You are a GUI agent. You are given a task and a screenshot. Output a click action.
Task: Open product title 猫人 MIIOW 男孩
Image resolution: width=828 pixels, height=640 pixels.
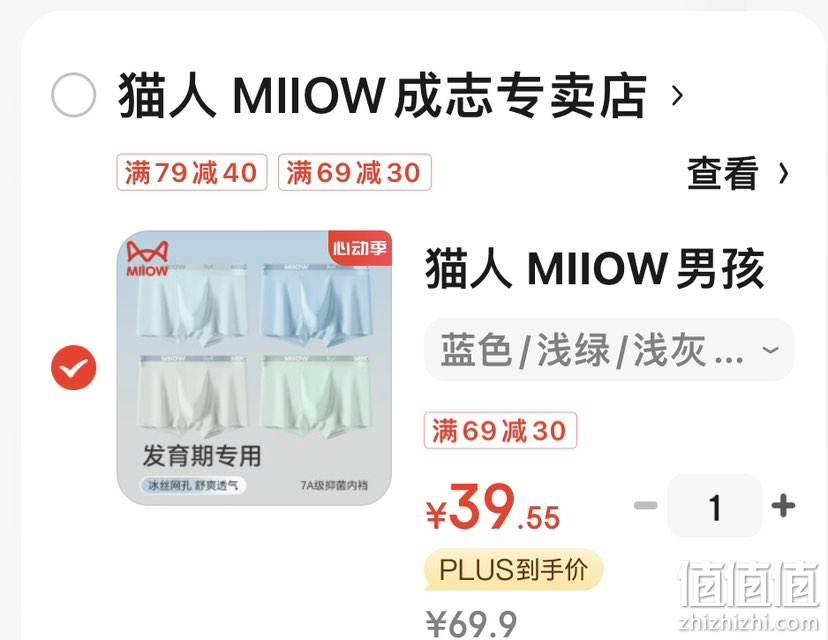[595, 269]
